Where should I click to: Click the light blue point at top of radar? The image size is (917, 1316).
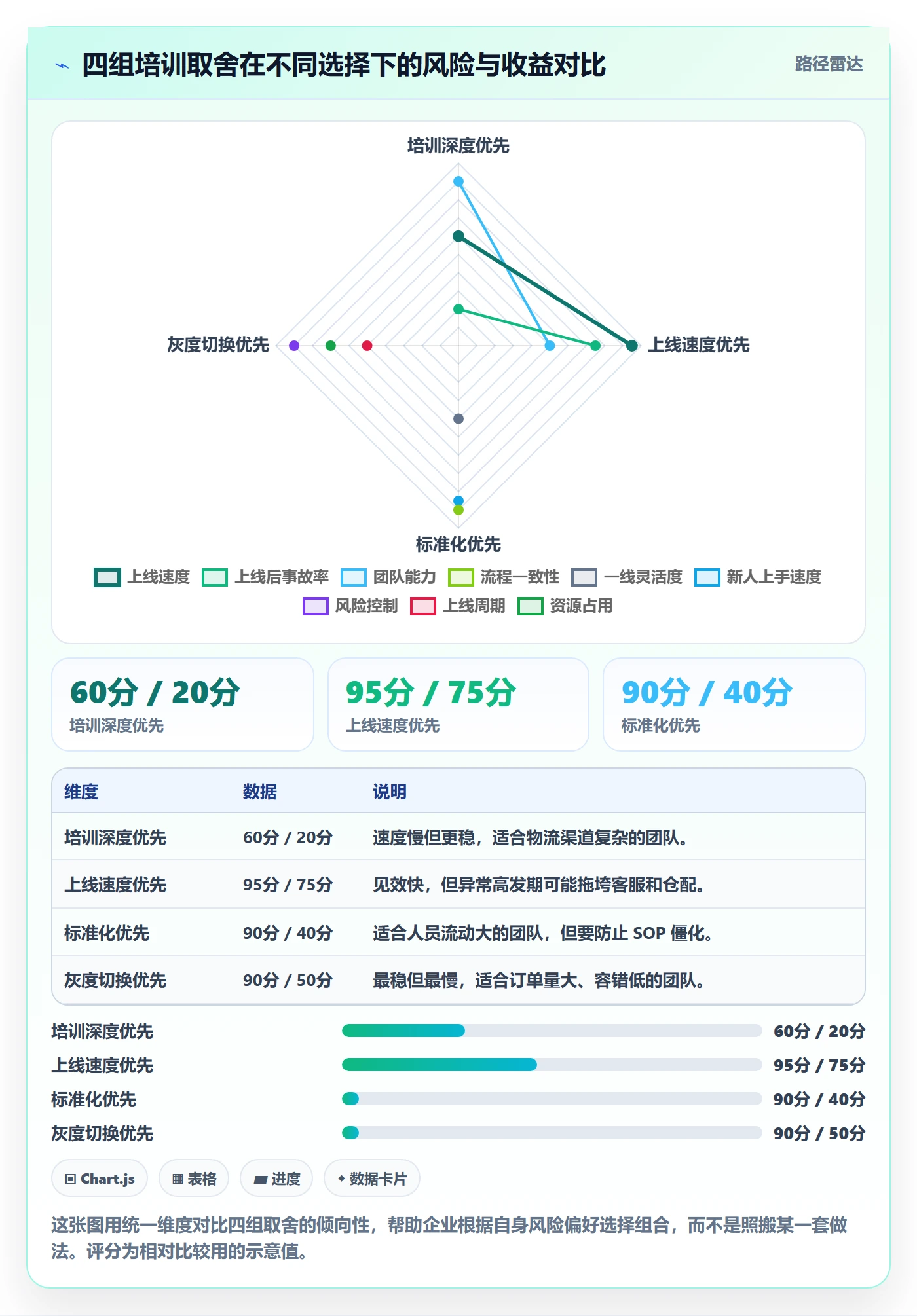[458, 181]
